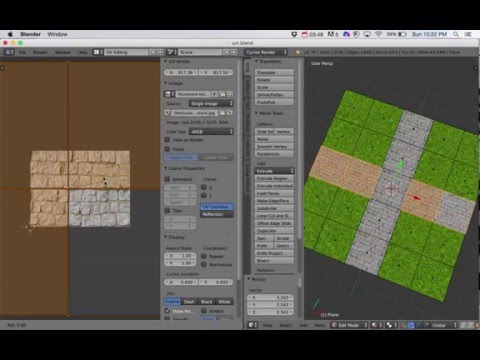Open the Window menu in macOS menu bar

point(57,34)
